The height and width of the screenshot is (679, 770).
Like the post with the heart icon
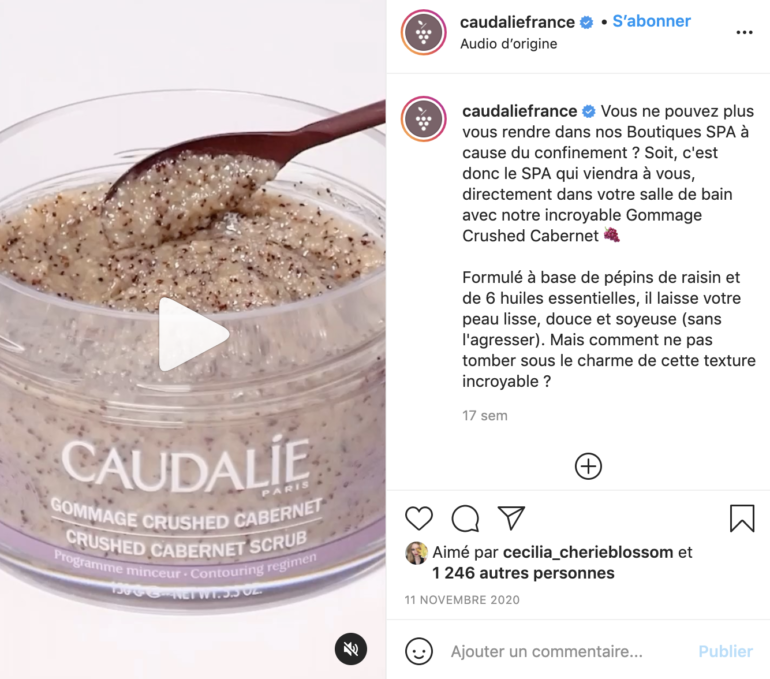pyautogui.click(x=419, y=518)
